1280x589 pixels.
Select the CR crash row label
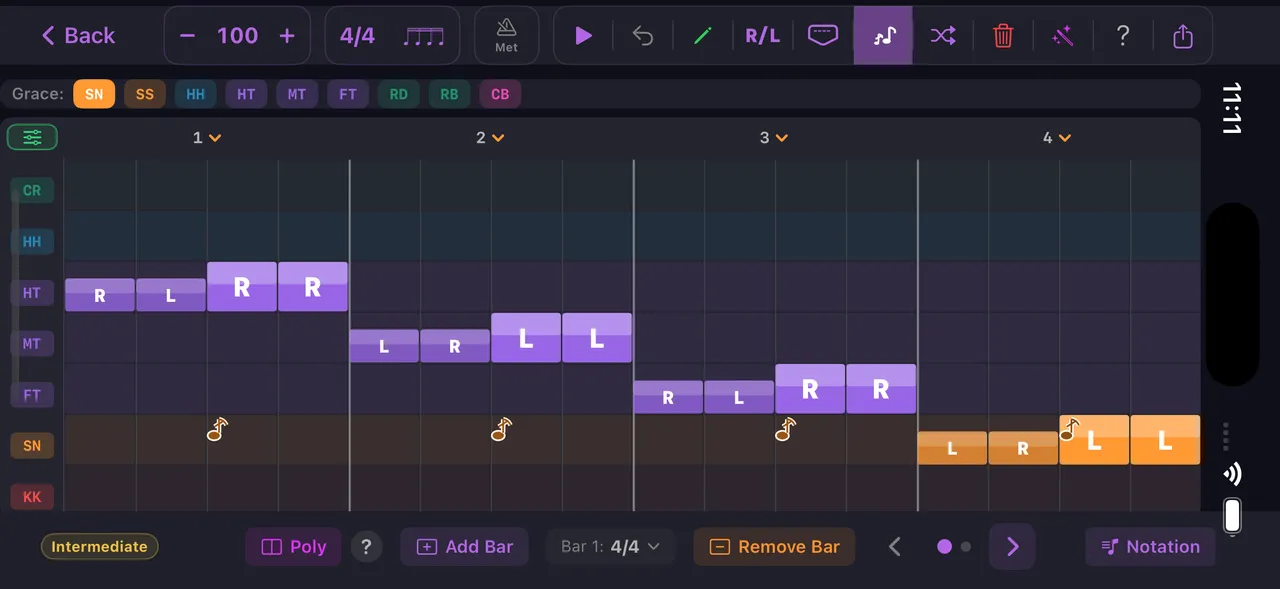(x=32, y=190)
